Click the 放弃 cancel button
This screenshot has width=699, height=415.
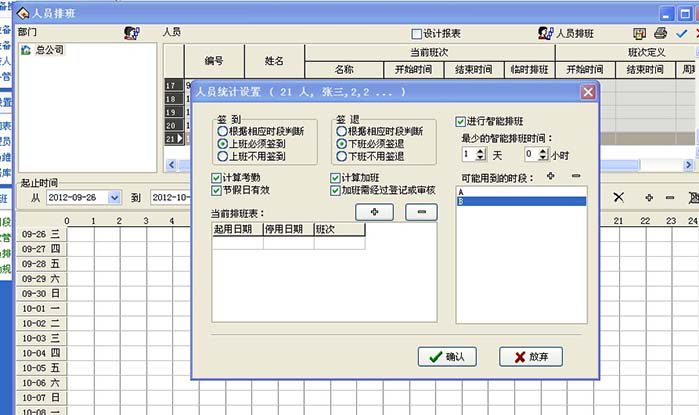click(x=530, y=357)
